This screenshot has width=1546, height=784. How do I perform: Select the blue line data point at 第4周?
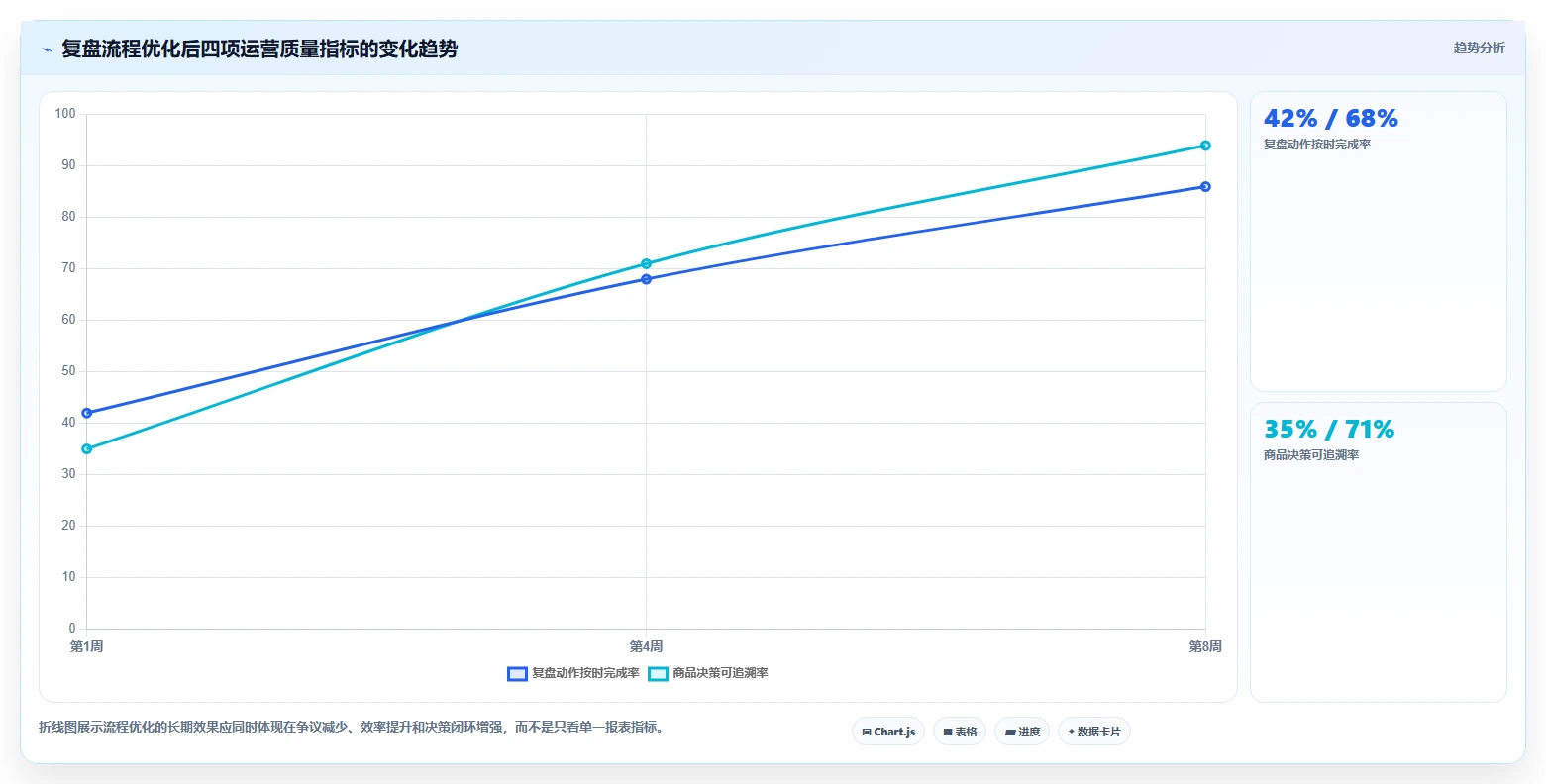pyautogui.click(x=646, y=279)
